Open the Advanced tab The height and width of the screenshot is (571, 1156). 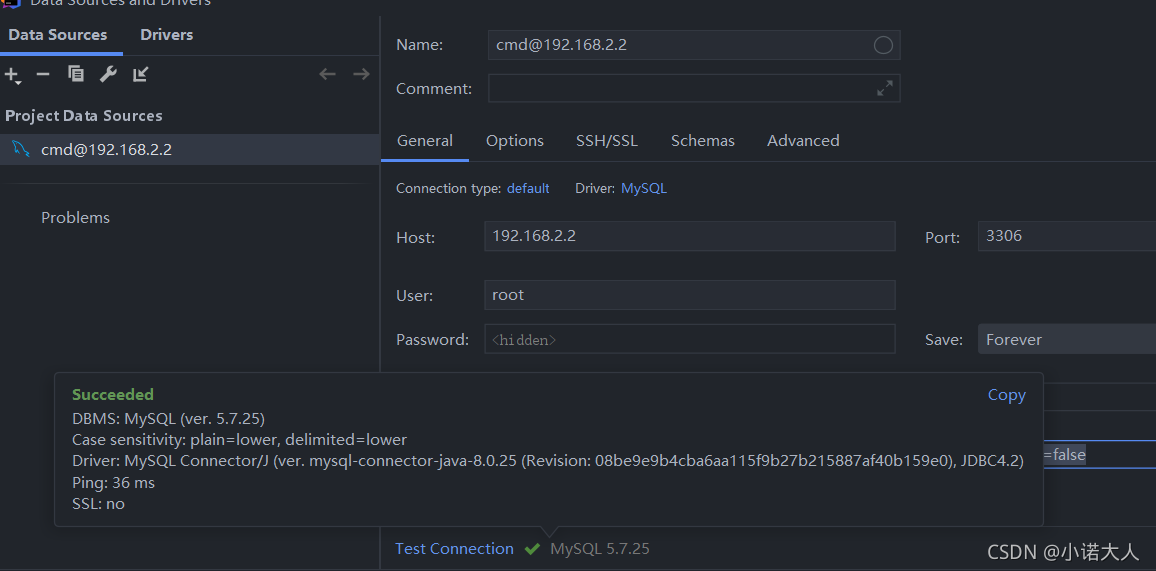pyautogui.click(x=803, y=141)
